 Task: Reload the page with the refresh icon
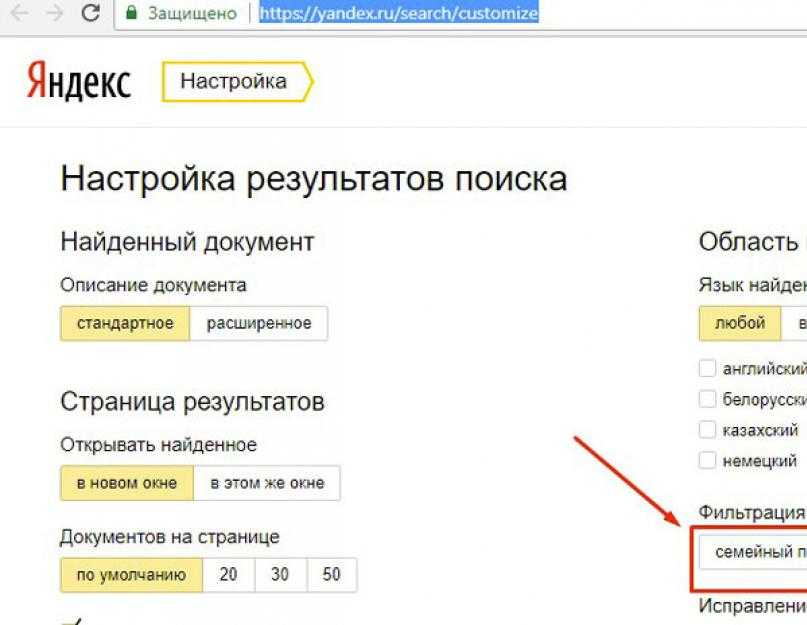(x=91, y=12)
